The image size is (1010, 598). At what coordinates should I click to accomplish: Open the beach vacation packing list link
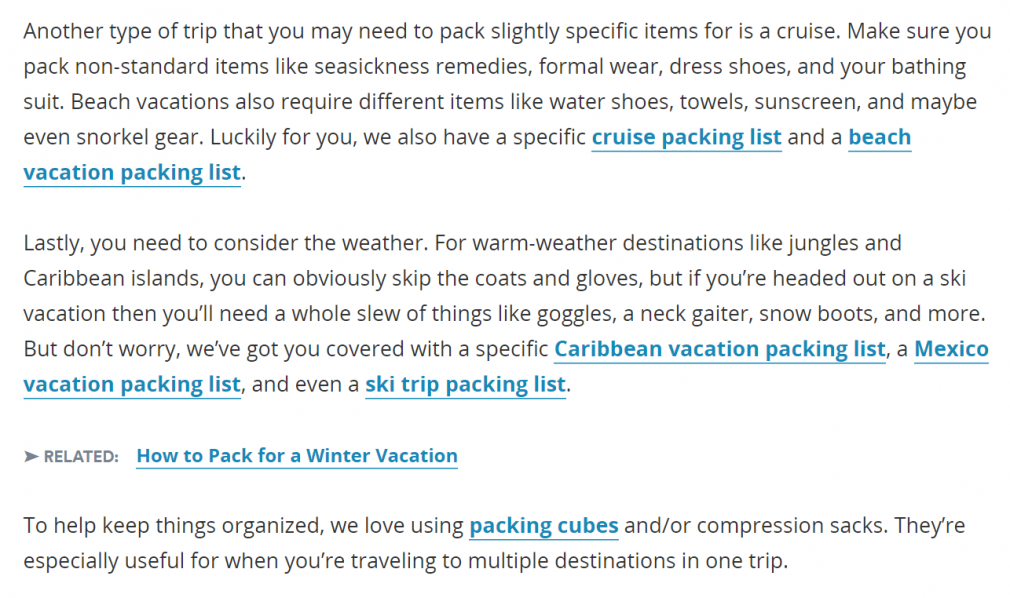(131, 172)
